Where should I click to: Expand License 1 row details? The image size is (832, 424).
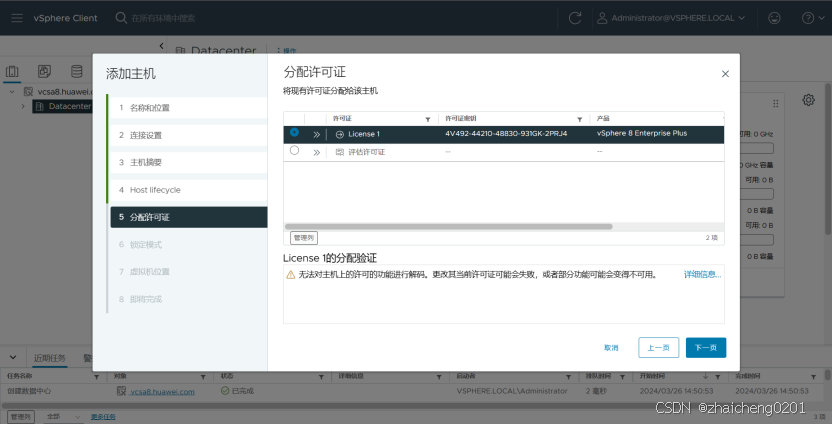(x=316, y=134)
